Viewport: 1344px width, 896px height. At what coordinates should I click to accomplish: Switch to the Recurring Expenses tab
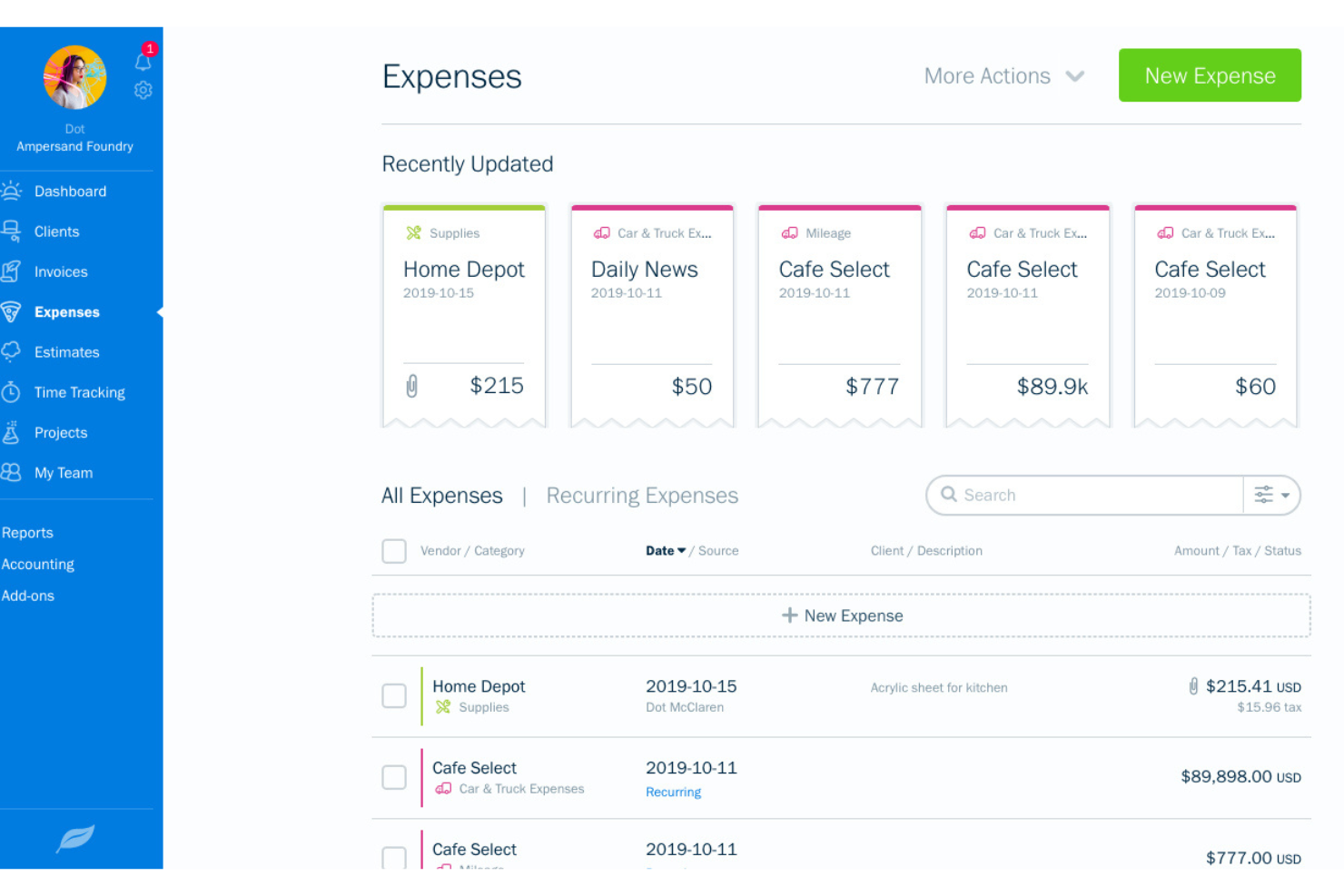(x=642, y=496)
